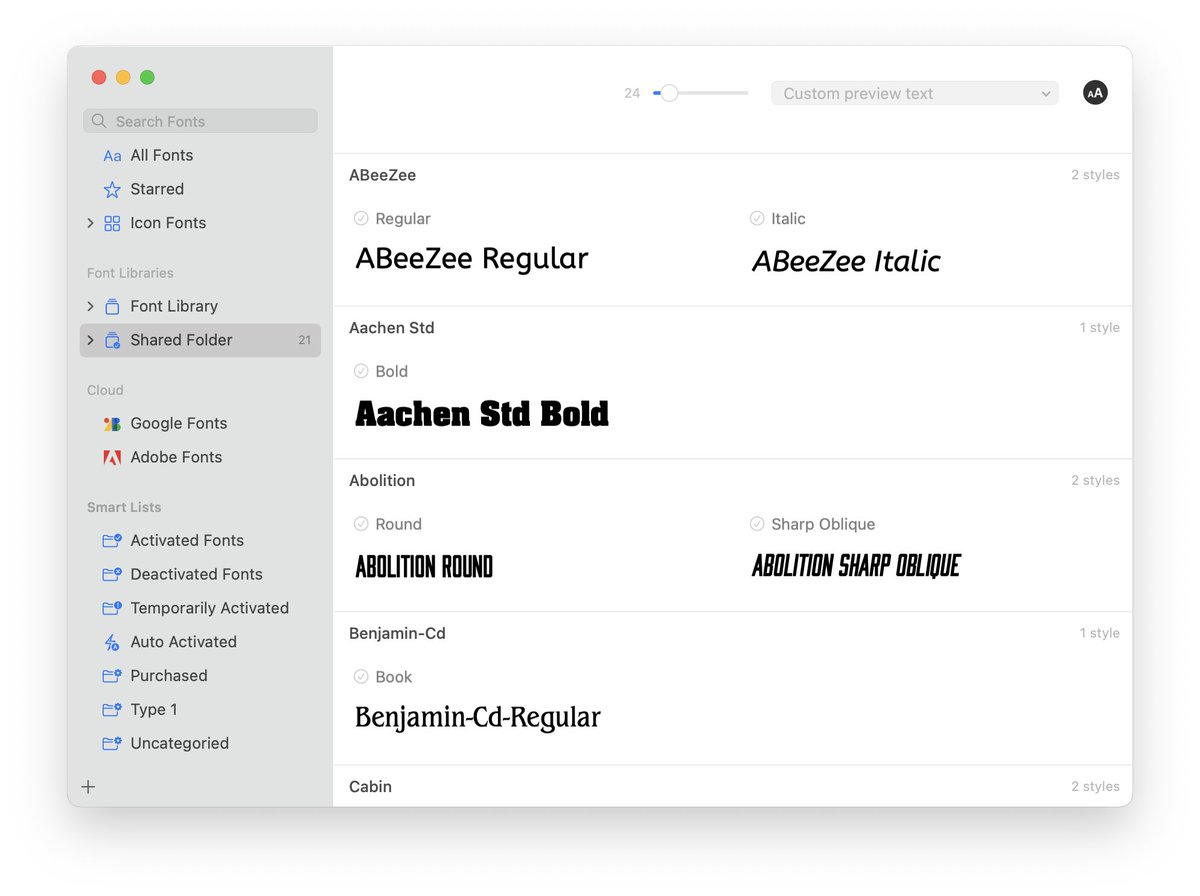Viewport: 1200px width, 896px height.
Task: Click the Uncategoried smart list icon
Action: [112, 744]
